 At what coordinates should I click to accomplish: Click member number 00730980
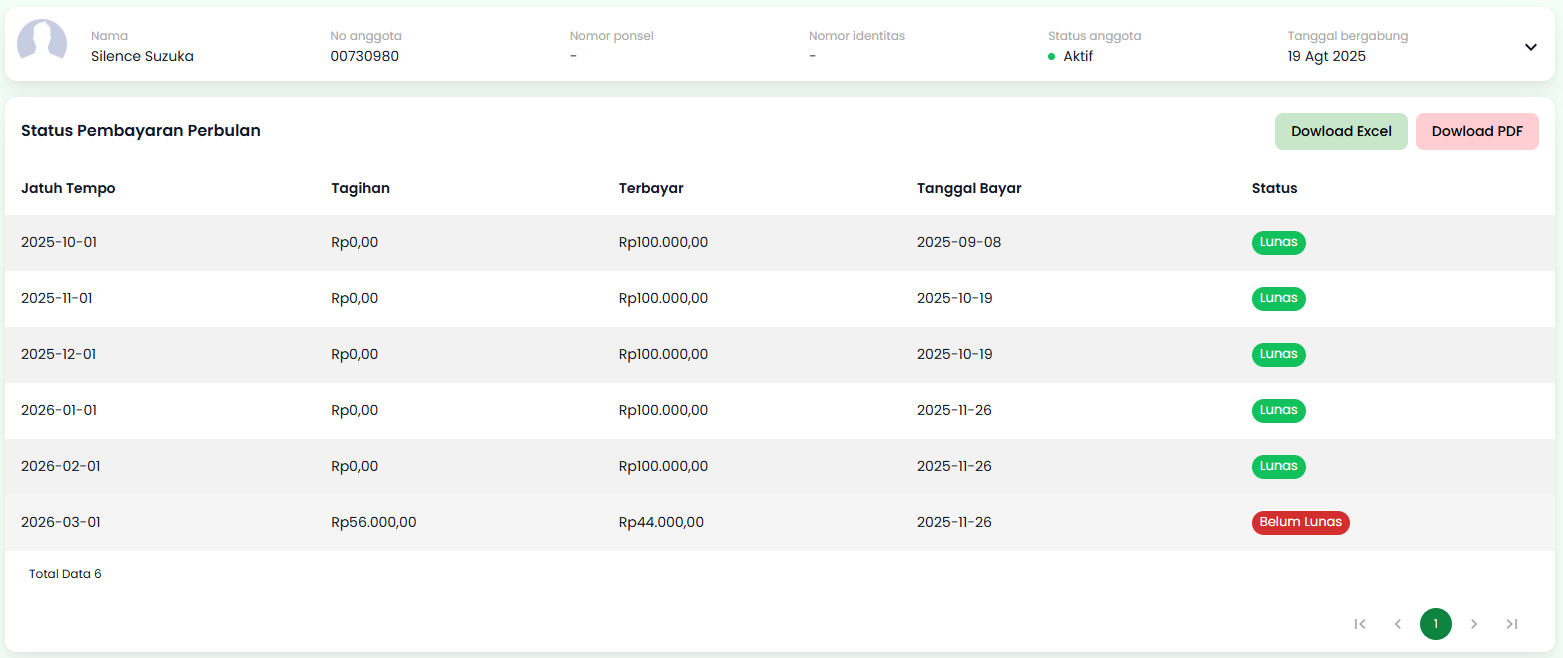coord(364,56)
